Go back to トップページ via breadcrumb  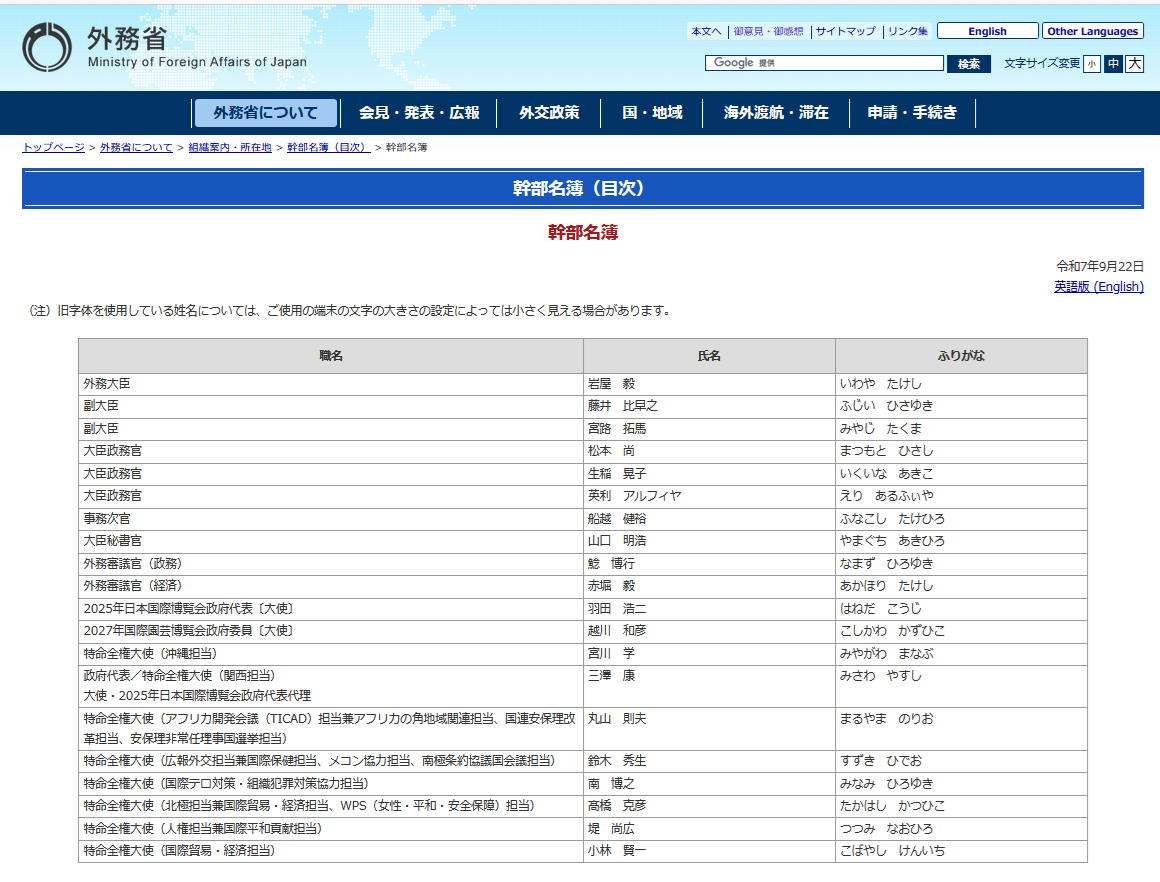(x=50, y=146)
